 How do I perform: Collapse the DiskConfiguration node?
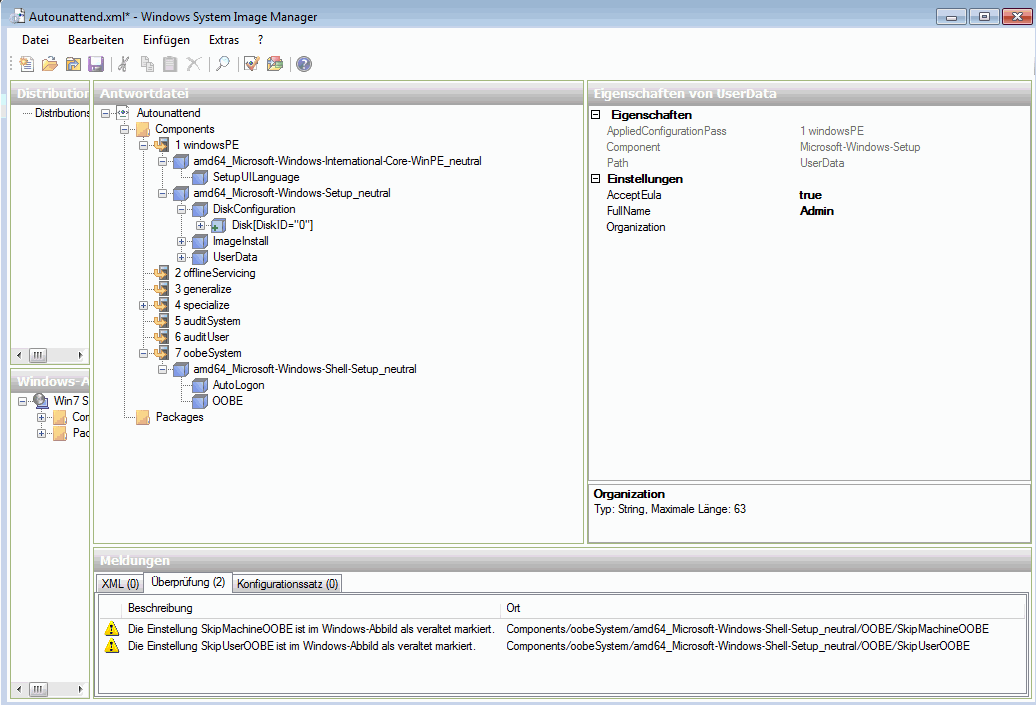pos(182,209)
